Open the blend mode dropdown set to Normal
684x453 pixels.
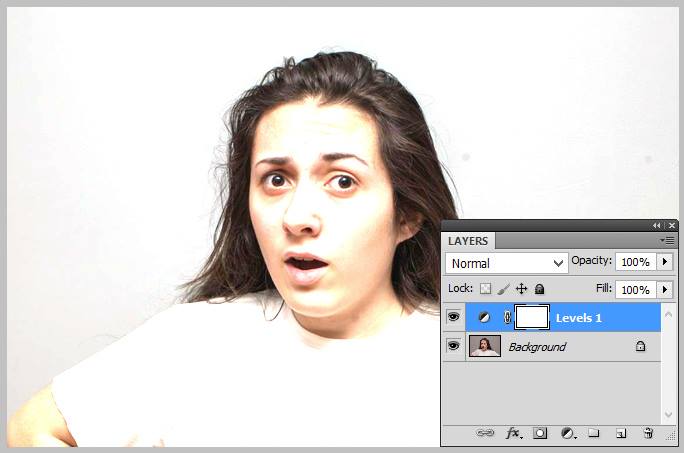(x=507, y=263)
